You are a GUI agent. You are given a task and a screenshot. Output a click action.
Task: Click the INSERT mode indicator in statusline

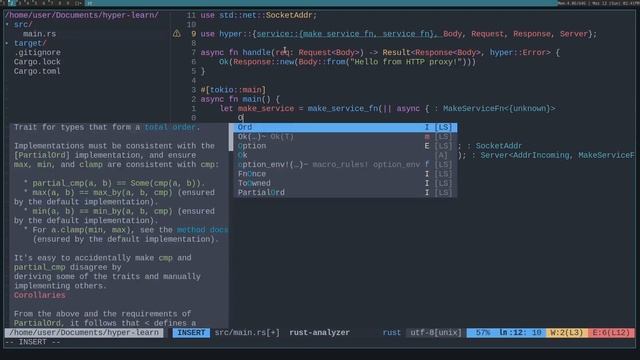coord(191,333)
